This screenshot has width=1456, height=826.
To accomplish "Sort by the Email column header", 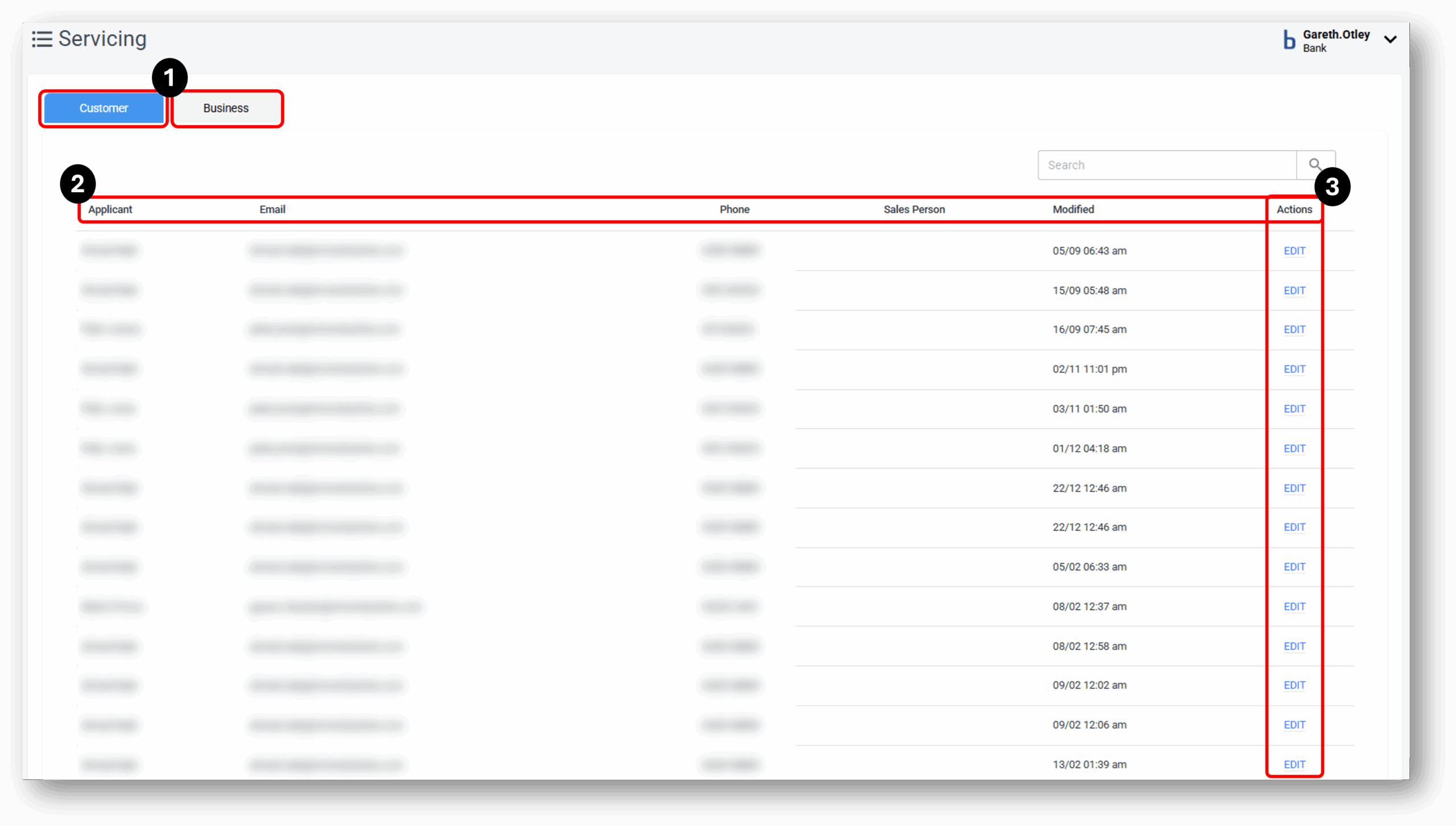I will (x=272, y=209).
